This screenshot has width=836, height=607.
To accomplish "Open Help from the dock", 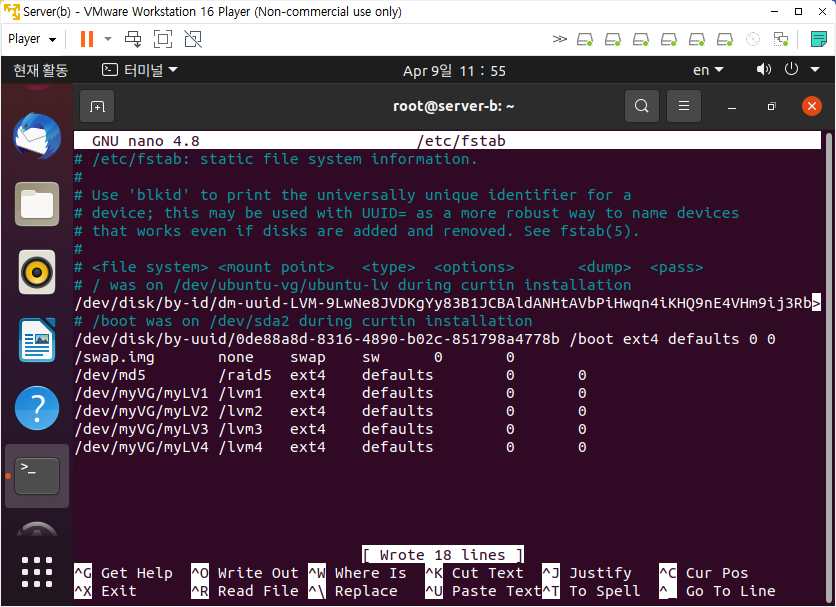I will tap(37, 408).
